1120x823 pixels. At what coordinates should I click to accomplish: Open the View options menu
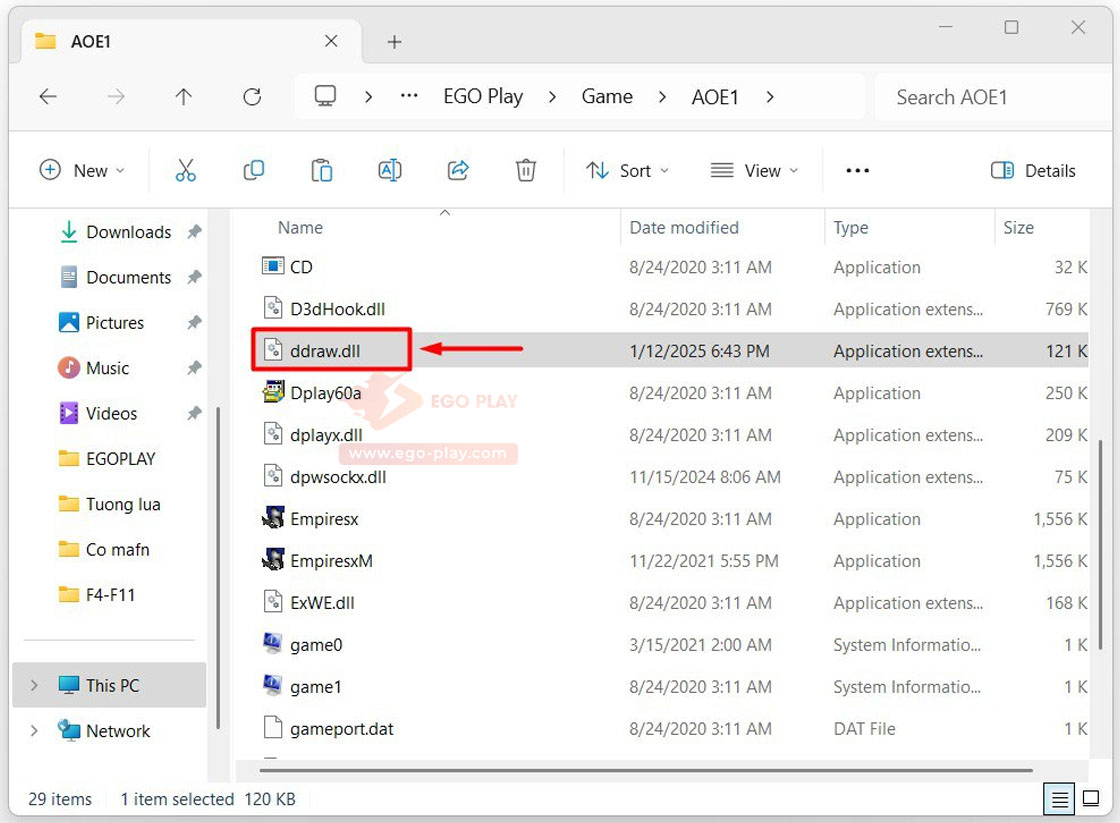click(x=755, y=171)
